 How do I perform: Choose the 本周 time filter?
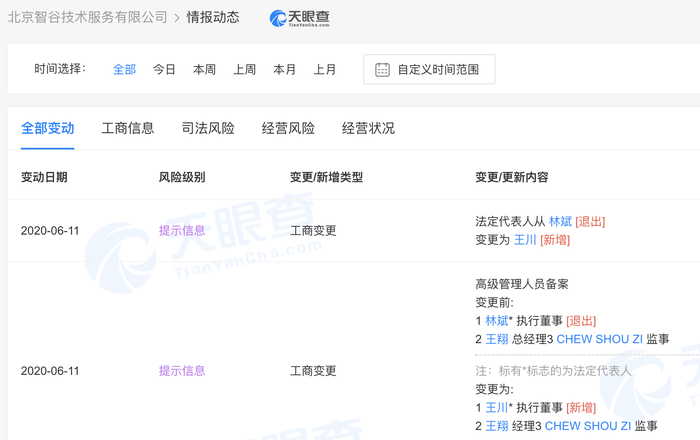pyautogui.click(x=204, y=70)
